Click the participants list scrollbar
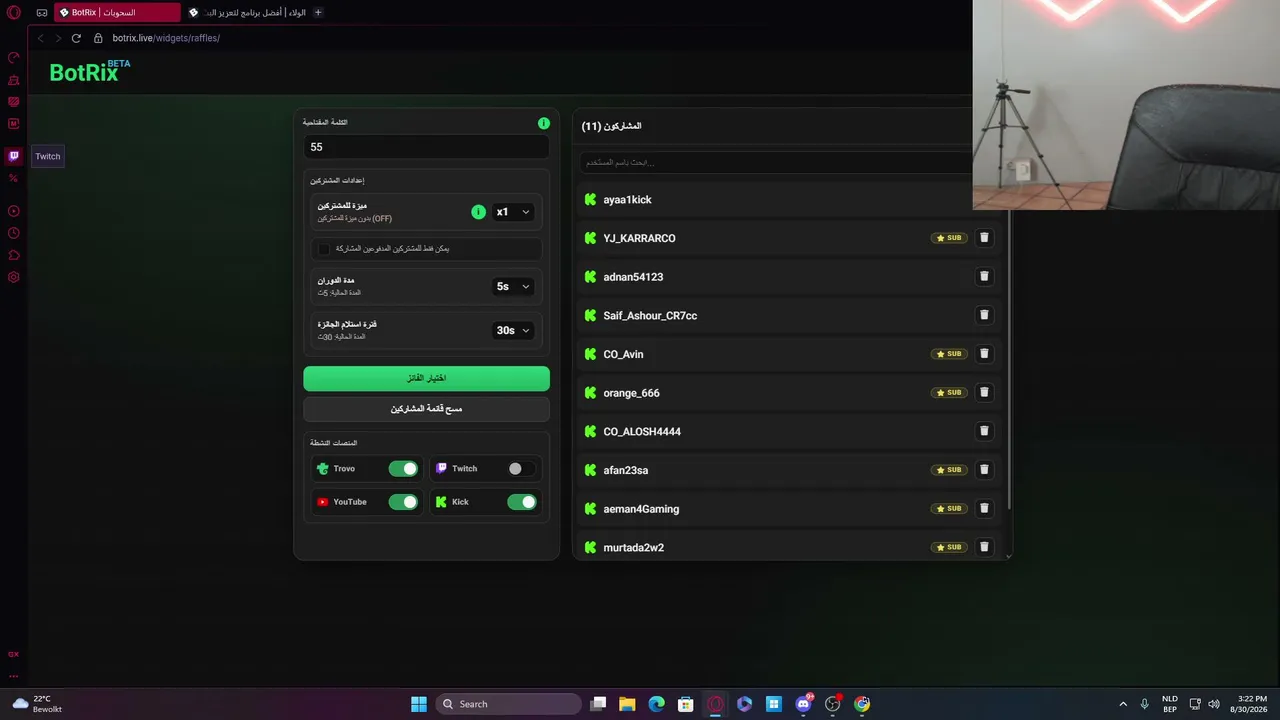The image size is (1280, 720). 1009,360
